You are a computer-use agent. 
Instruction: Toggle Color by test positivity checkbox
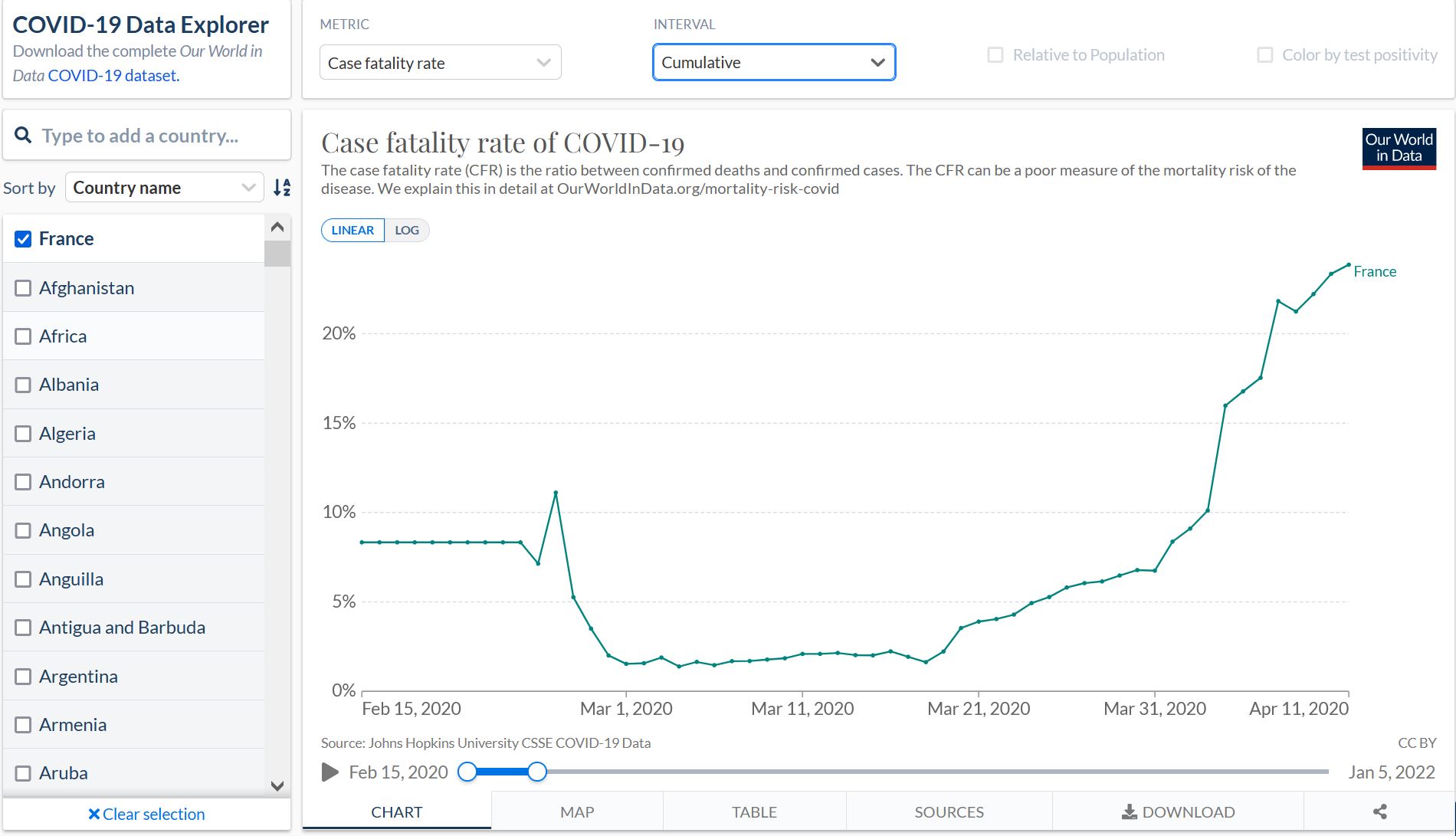coord(1265,55)
